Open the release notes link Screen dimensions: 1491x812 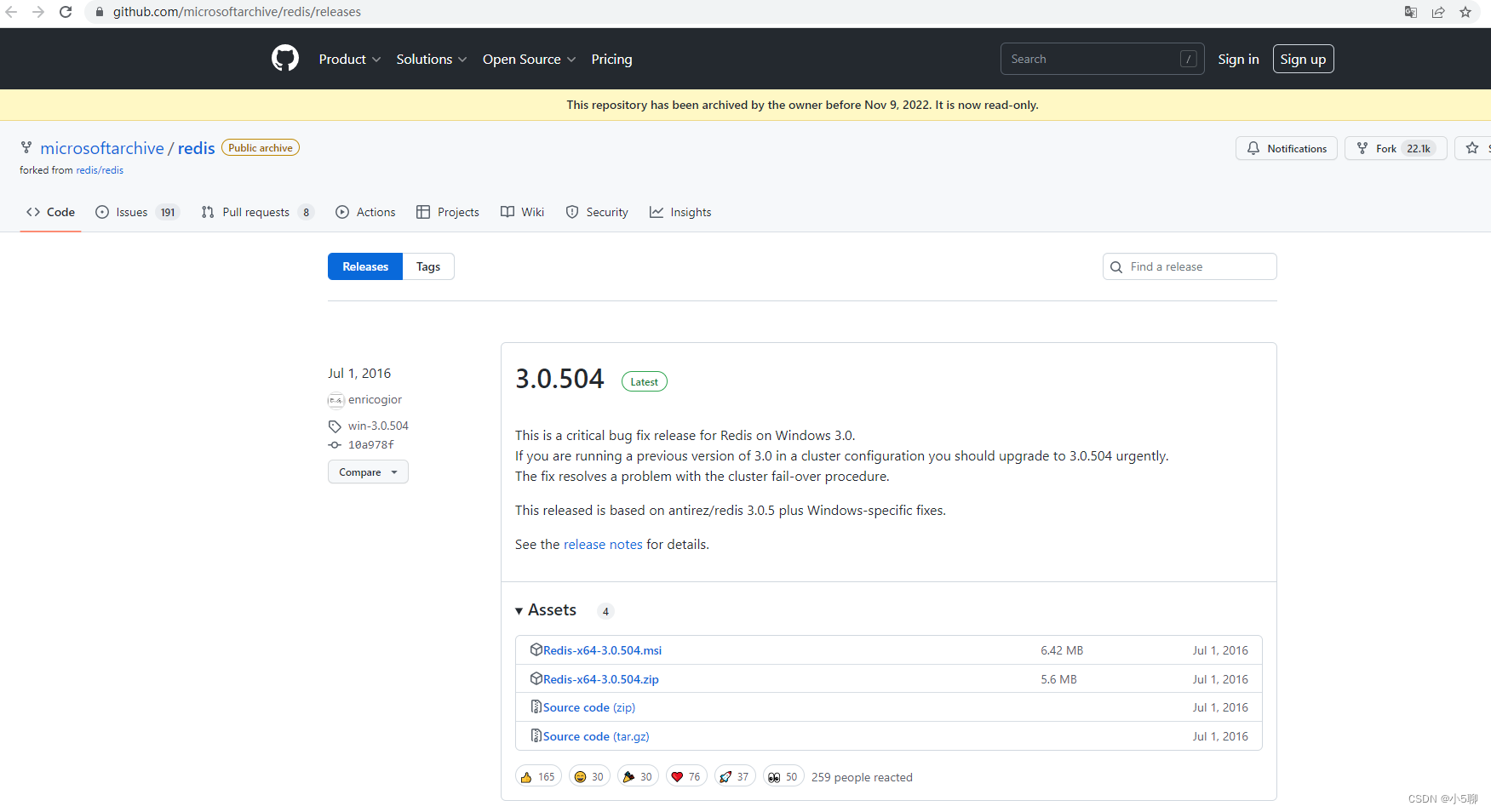pos(603,545)
